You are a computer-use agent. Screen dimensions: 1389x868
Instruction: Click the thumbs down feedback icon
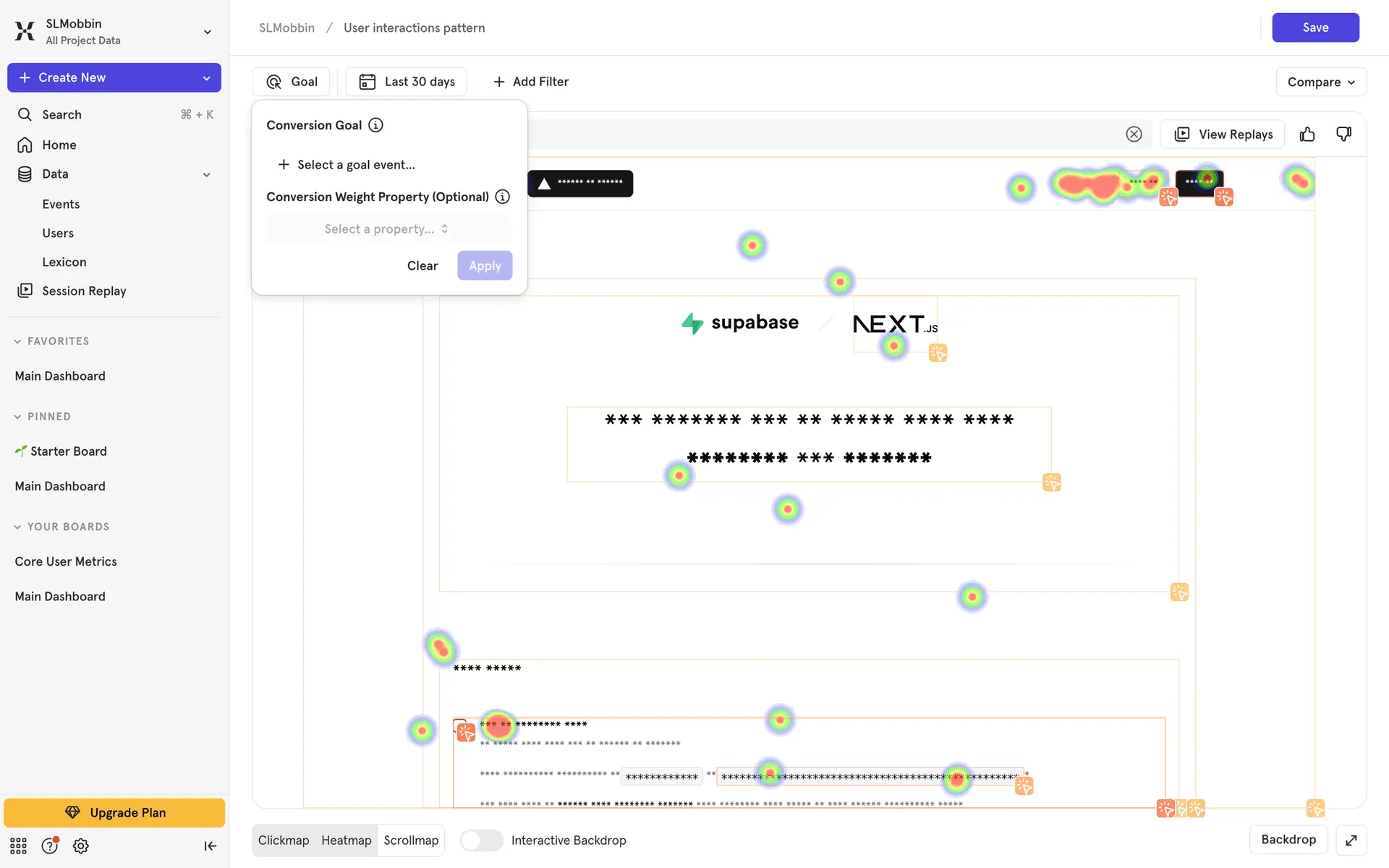click(x=1343, y=135)
